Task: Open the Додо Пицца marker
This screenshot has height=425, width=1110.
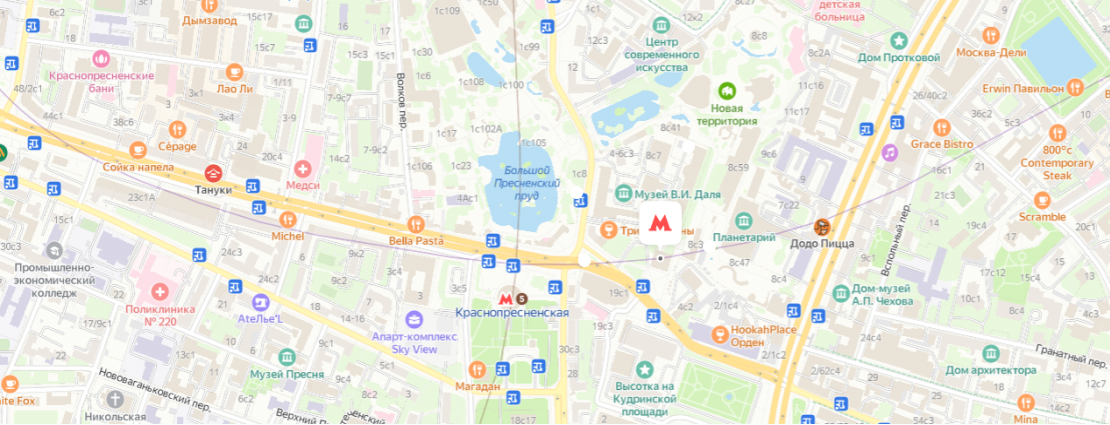Action: tap(822, 227)
